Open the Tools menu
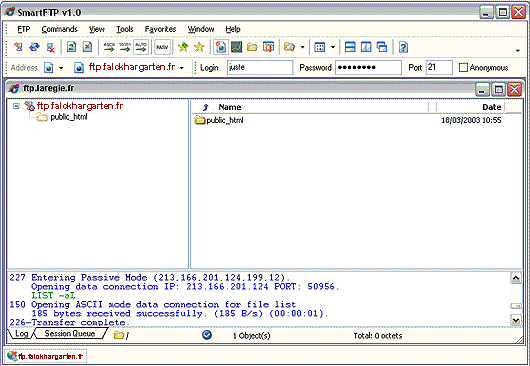The image size is (530, 366). pyautogui.click(x=125, y=29)
